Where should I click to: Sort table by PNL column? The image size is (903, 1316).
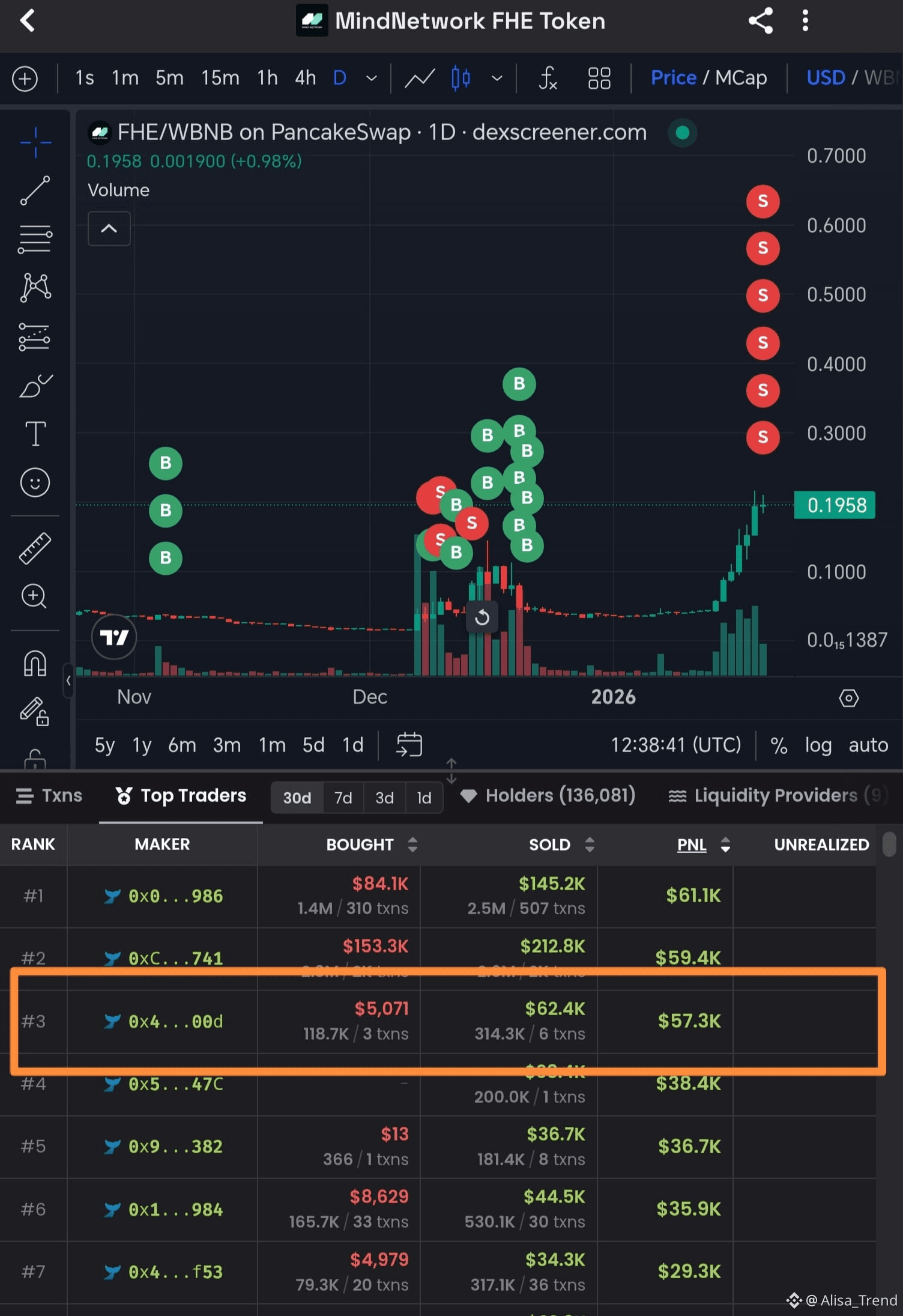pos(704,844)
